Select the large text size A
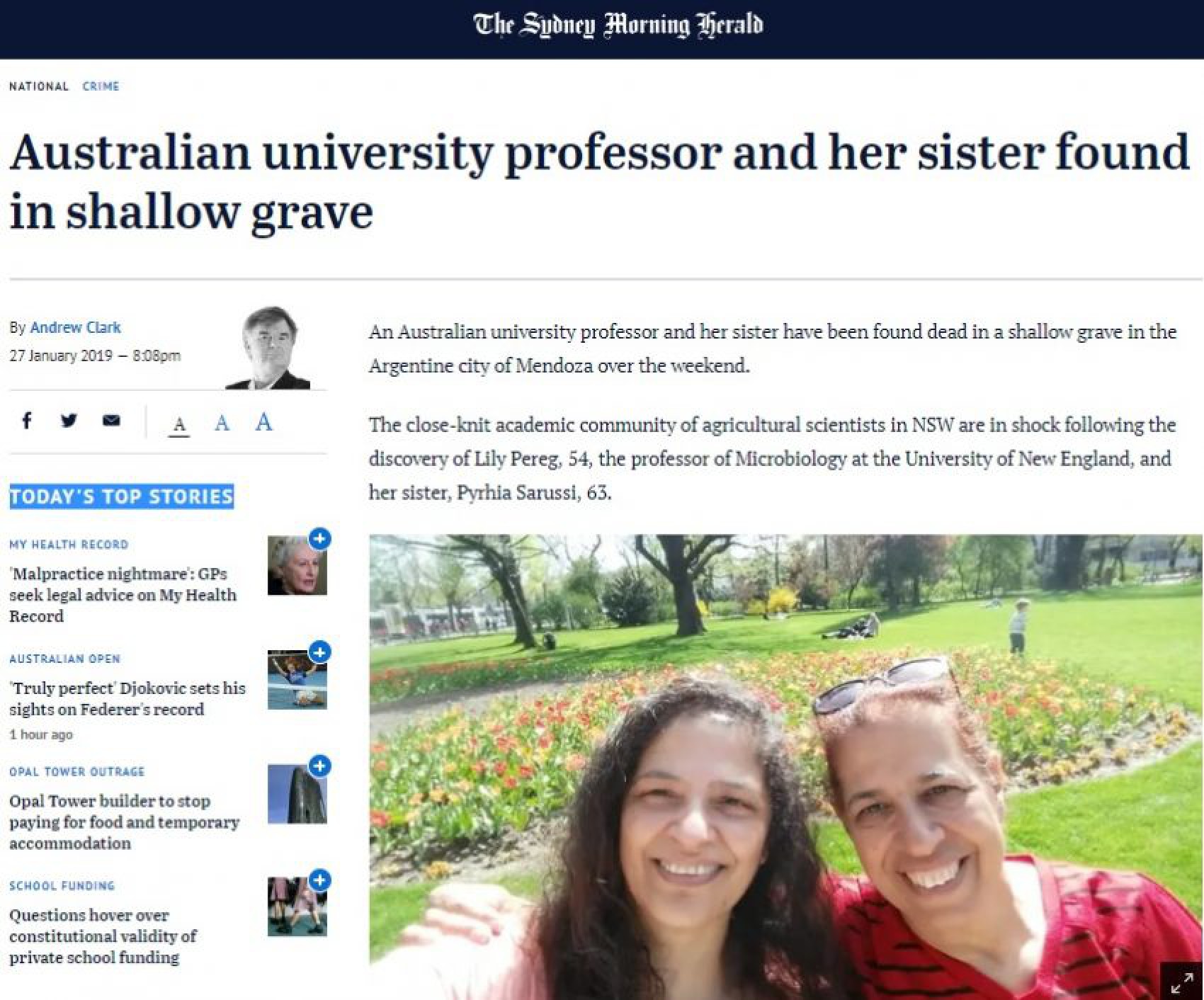 pyautogui.click(x=263, y=421)
